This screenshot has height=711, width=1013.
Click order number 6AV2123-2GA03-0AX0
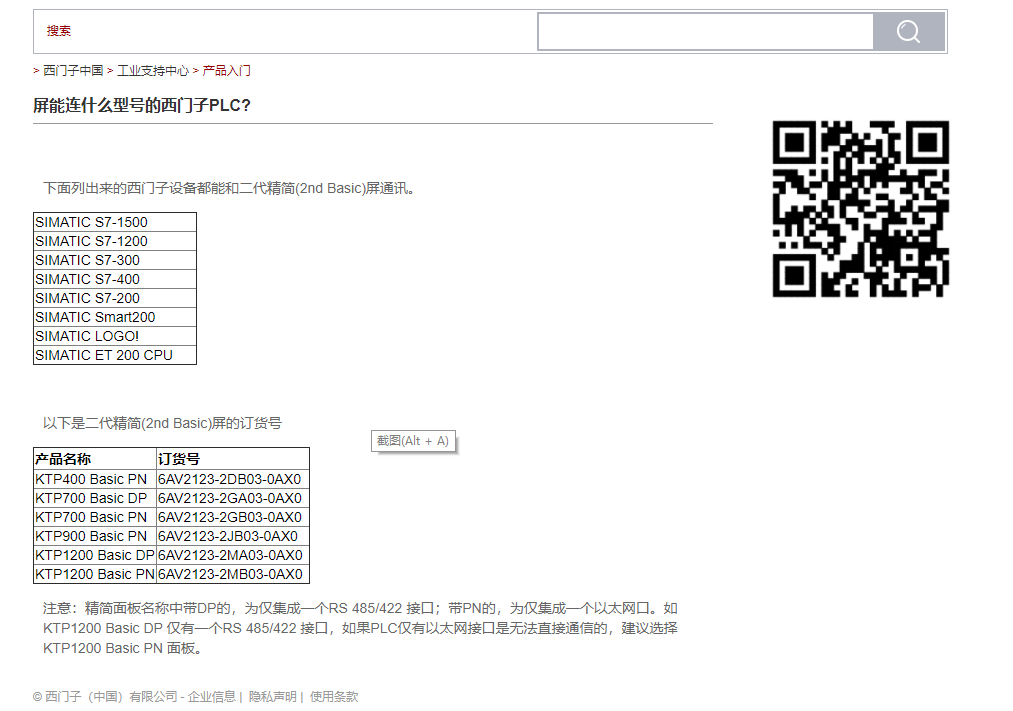(230, 498)
